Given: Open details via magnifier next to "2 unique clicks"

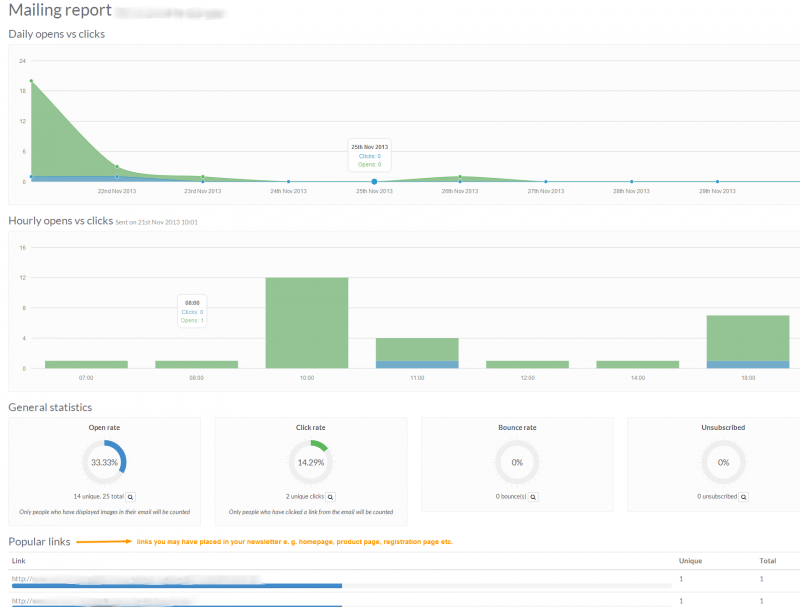Looking at the screenshot, I should (331, 496).
